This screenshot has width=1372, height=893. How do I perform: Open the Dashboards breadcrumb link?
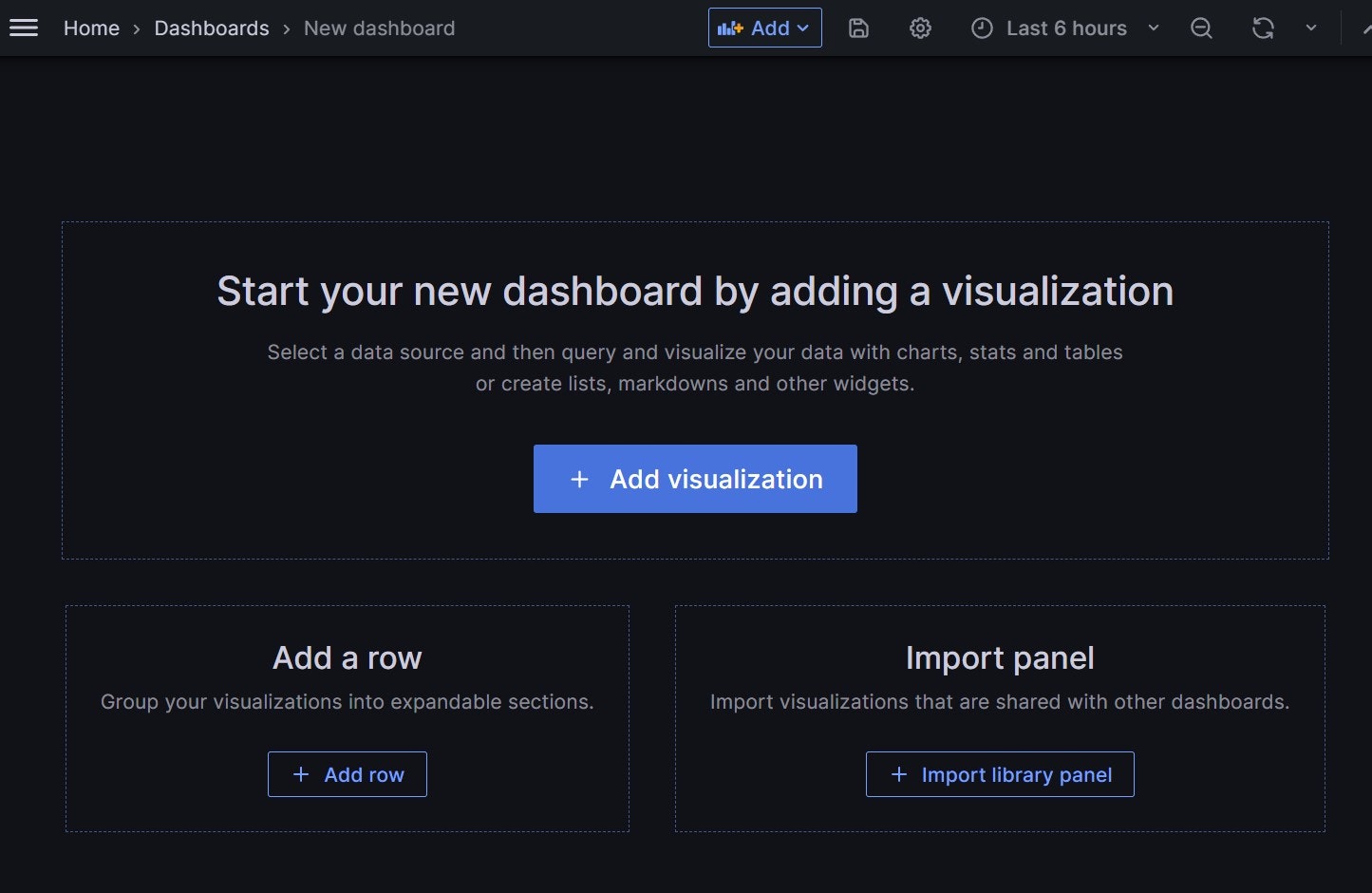coord(212,28)
